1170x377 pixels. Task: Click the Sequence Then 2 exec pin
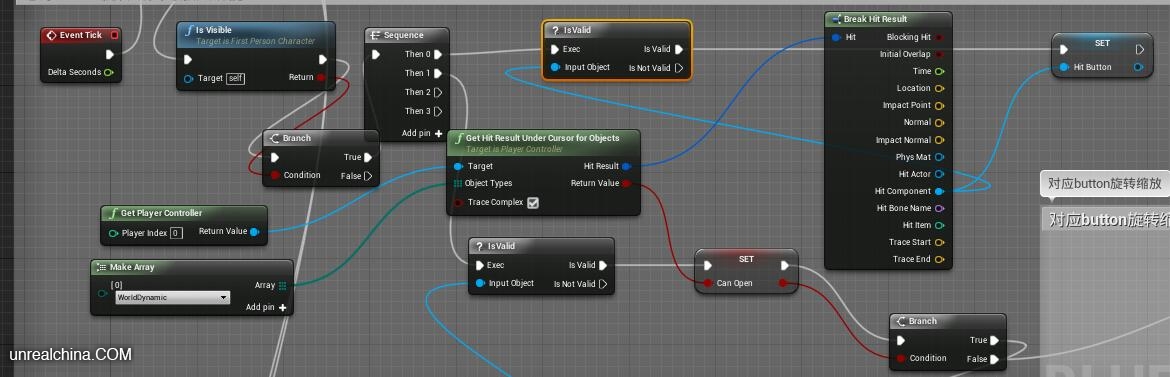click(x=438, y=92)
